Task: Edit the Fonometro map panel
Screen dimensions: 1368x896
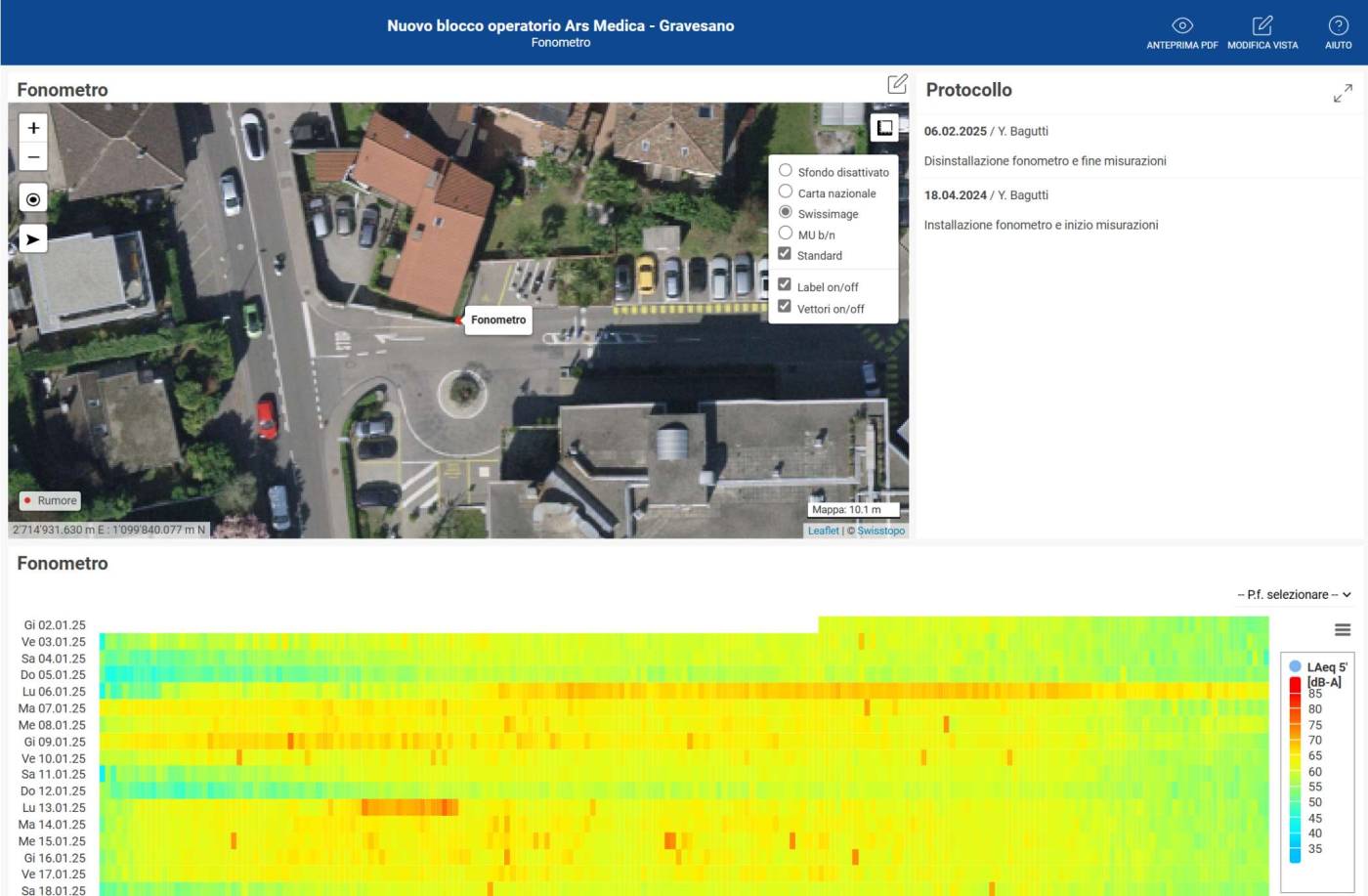Action: pos(897,85)
